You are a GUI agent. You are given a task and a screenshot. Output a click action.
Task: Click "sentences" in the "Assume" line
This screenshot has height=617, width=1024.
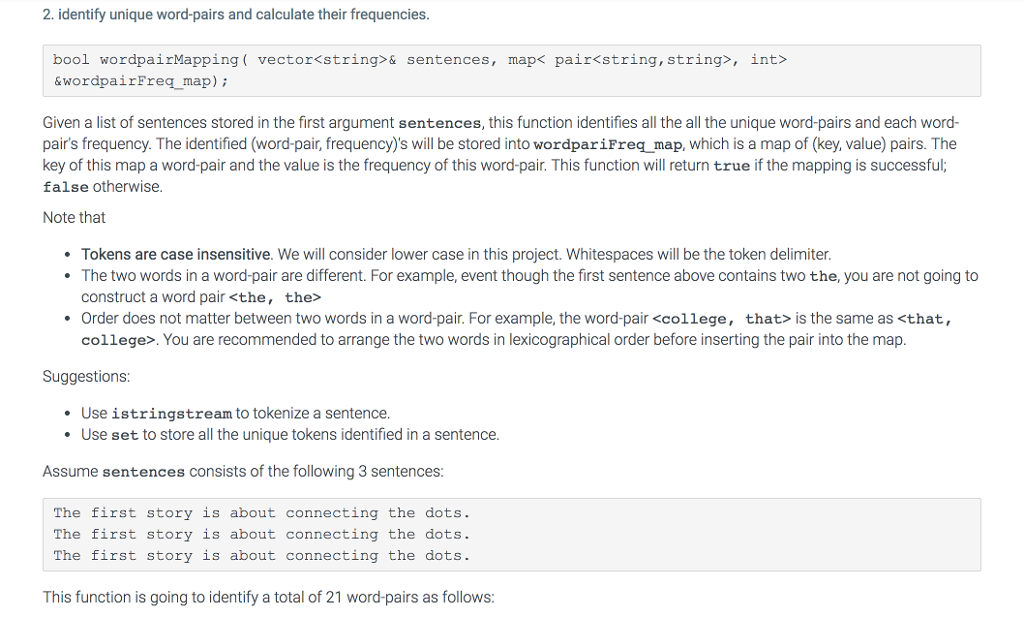[143, 472]
